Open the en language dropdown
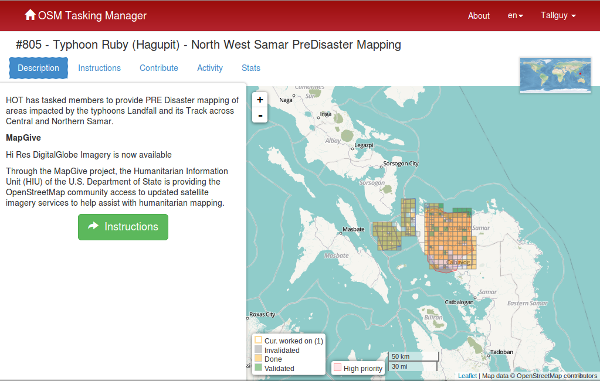Screen dimensions: 600x381 (x=515, y=15)
